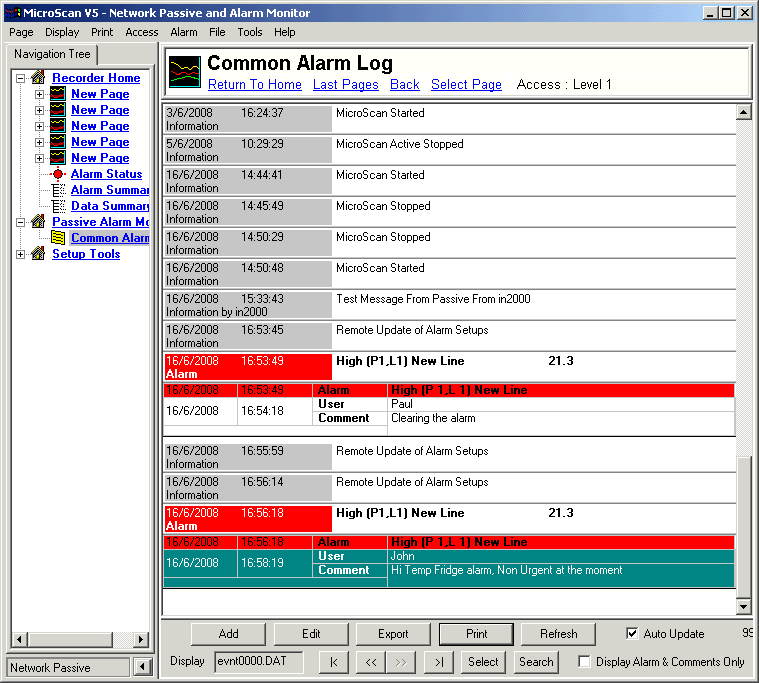Select the Navigation Tree tab
Image resolution: width=759 pixels, height=683 pixels.
click(52, 54)
